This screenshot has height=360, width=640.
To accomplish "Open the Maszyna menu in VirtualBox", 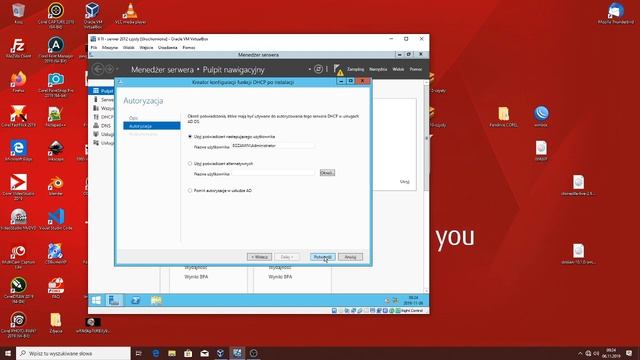I will tap(110, 48).
